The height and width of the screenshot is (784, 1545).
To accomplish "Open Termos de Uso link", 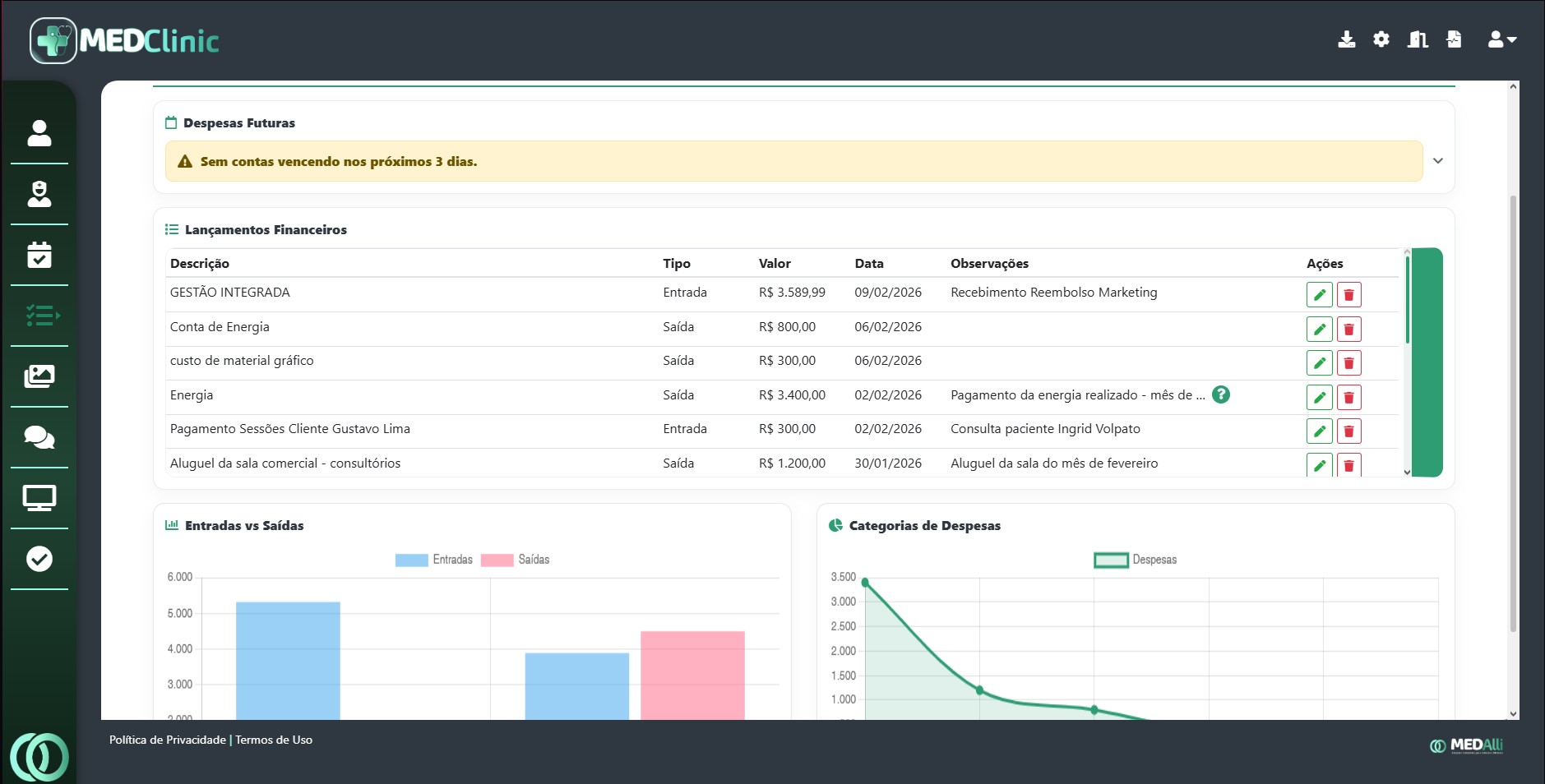I will tap(274, 740).
